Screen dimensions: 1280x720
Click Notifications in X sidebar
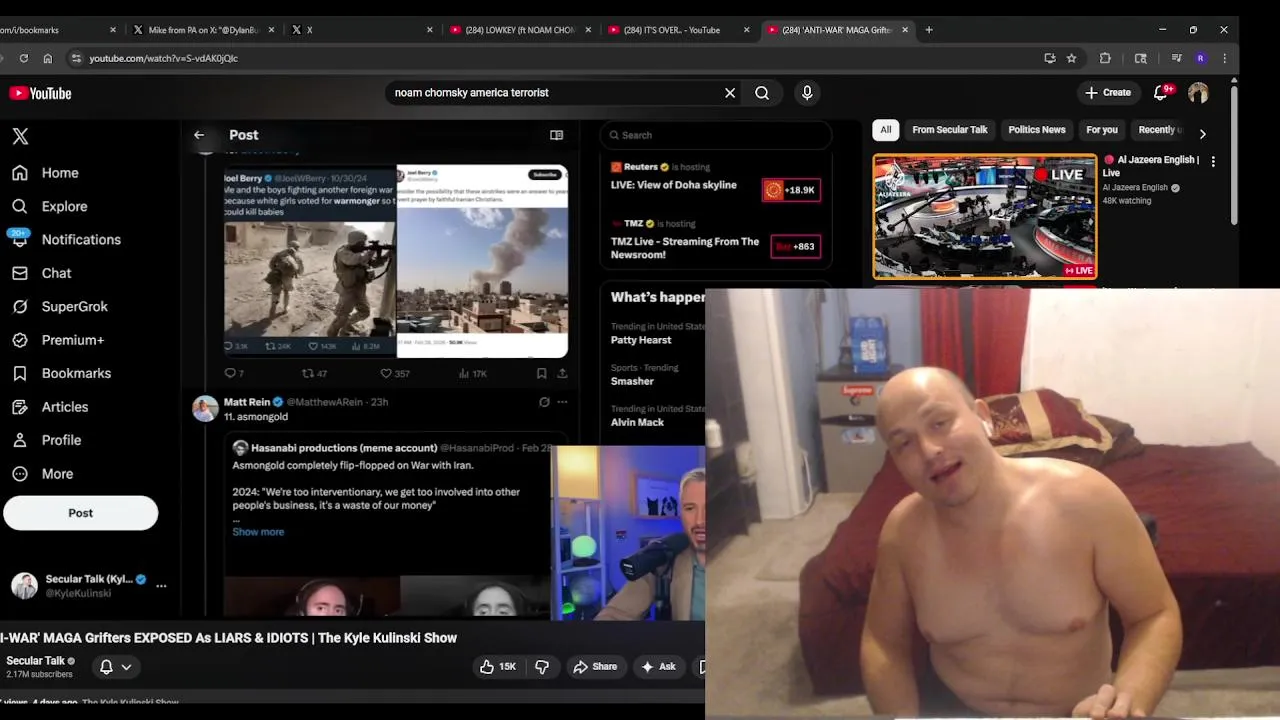66,240
